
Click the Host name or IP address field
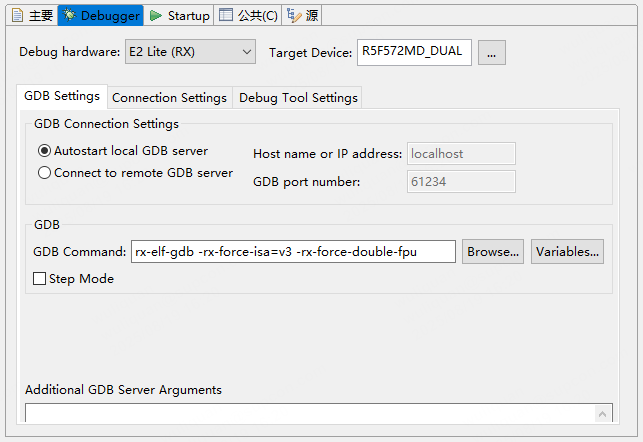(461, 154)
